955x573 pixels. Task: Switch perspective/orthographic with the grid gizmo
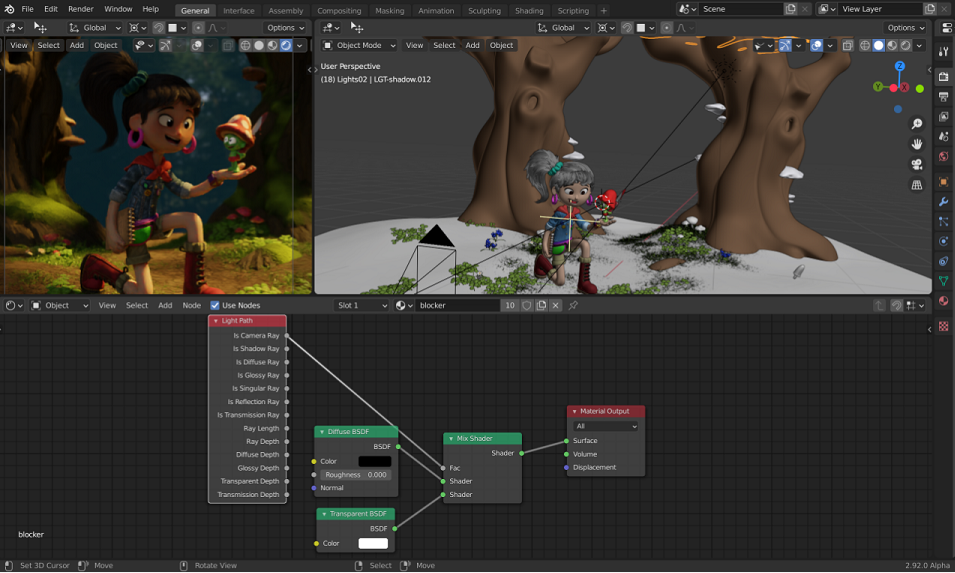click(917, 185)
